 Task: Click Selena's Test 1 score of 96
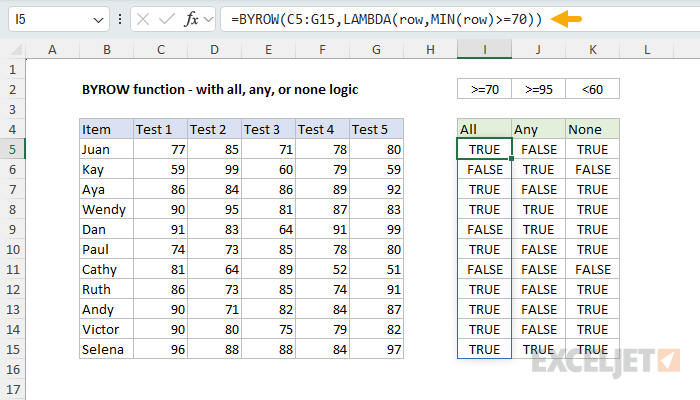(161, 350)
